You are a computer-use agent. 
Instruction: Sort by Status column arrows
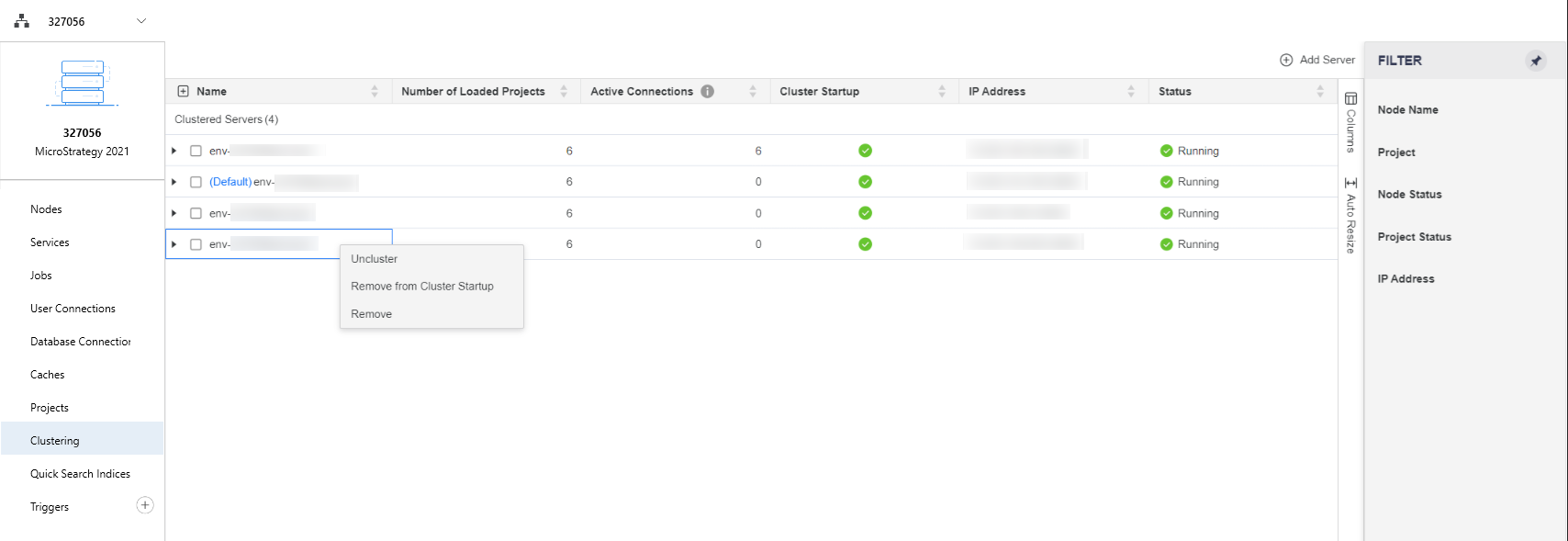click(1320, 91)
